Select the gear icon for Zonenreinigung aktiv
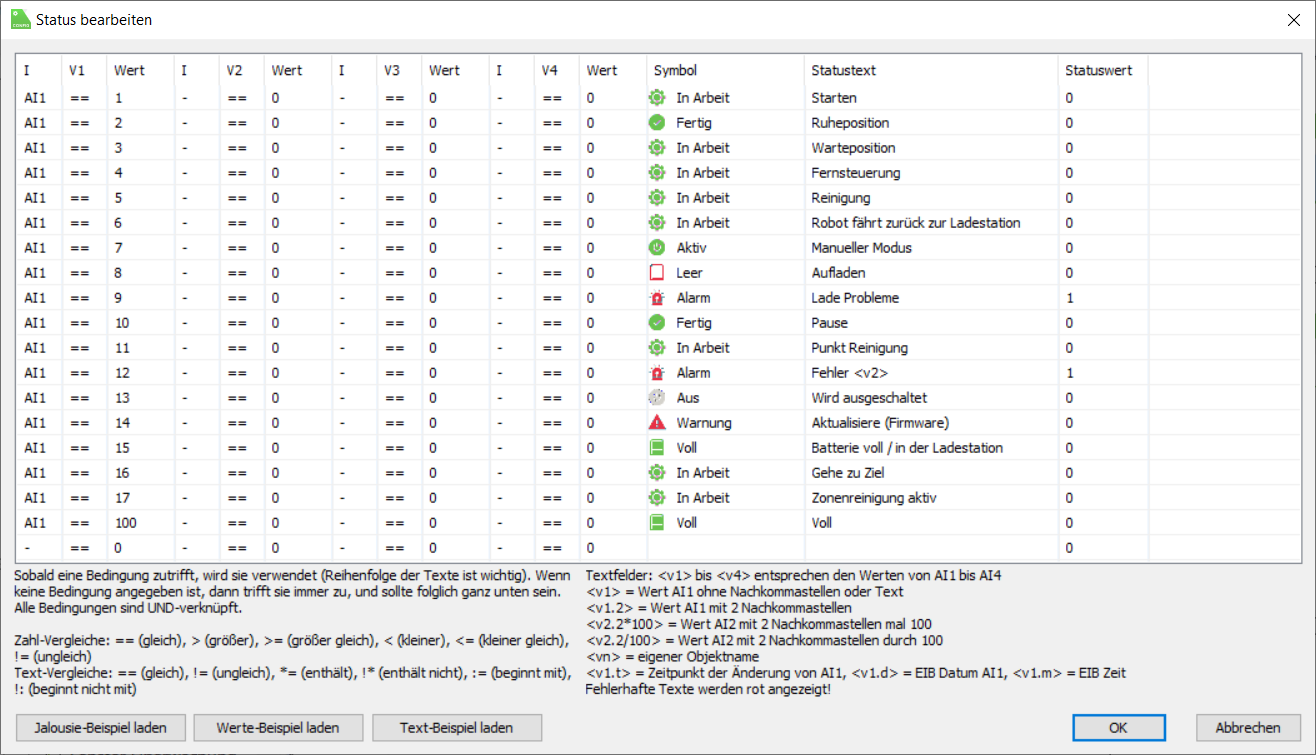 pyautogui.click(x=657, y=498)
